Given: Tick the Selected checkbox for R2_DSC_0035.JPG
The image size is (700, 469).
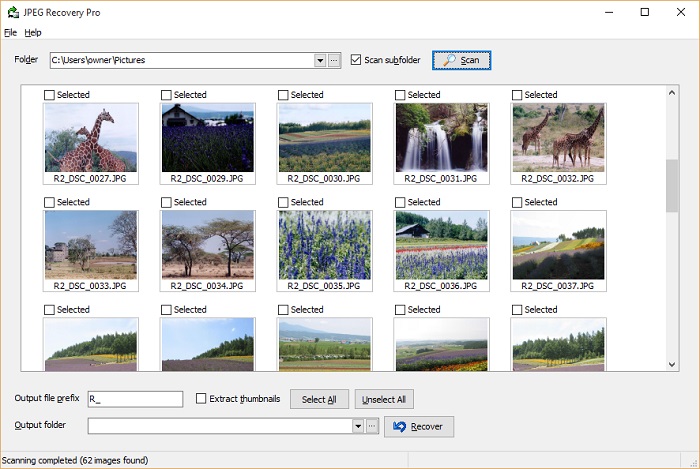Looking at the screenshot, I should tap(284, 202).
